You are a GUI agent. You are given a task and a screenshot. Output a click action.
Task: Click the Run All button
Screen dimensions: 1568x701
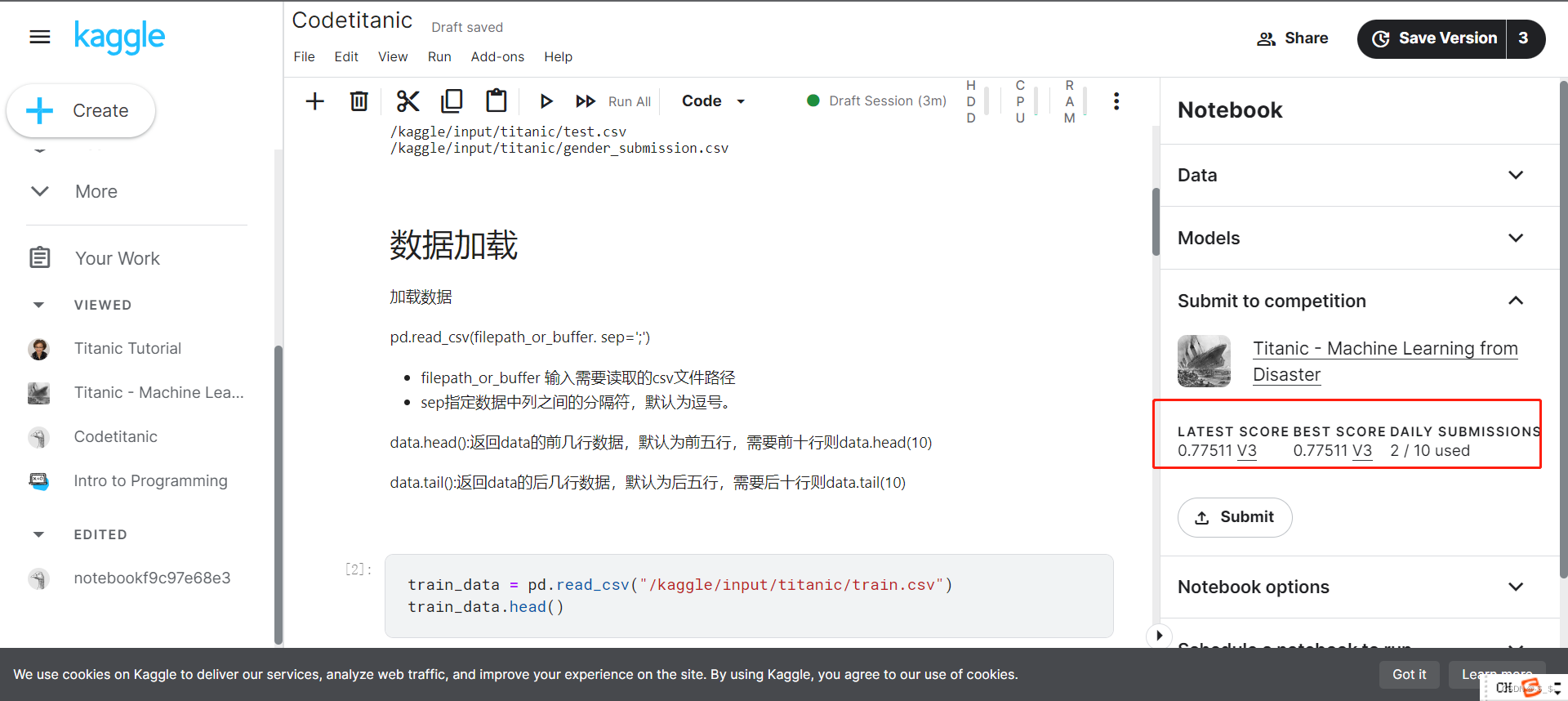(x=613, y=101)
